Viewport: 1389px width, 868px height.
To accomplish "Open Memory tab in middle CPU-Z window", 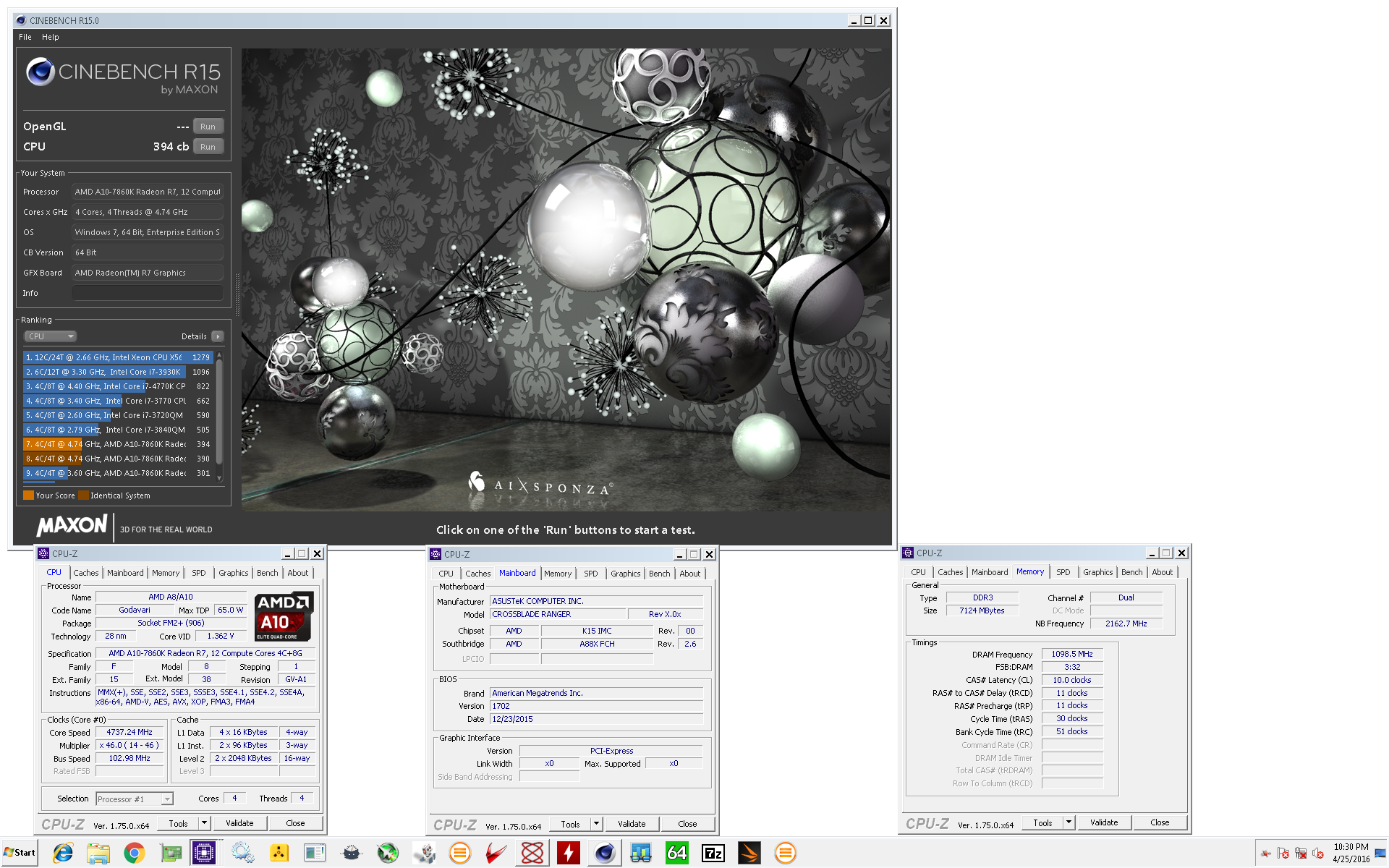I will coord(558,574).
